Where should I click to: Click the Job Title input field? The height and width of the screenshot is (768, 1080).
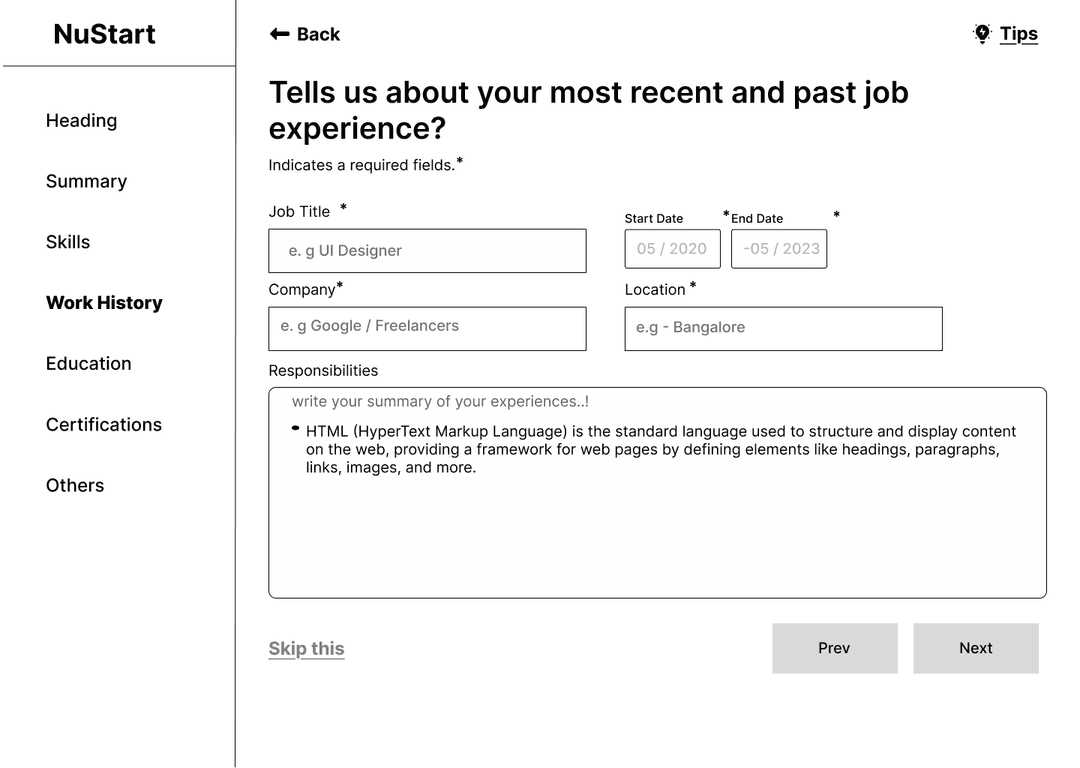tap(427, 251)
